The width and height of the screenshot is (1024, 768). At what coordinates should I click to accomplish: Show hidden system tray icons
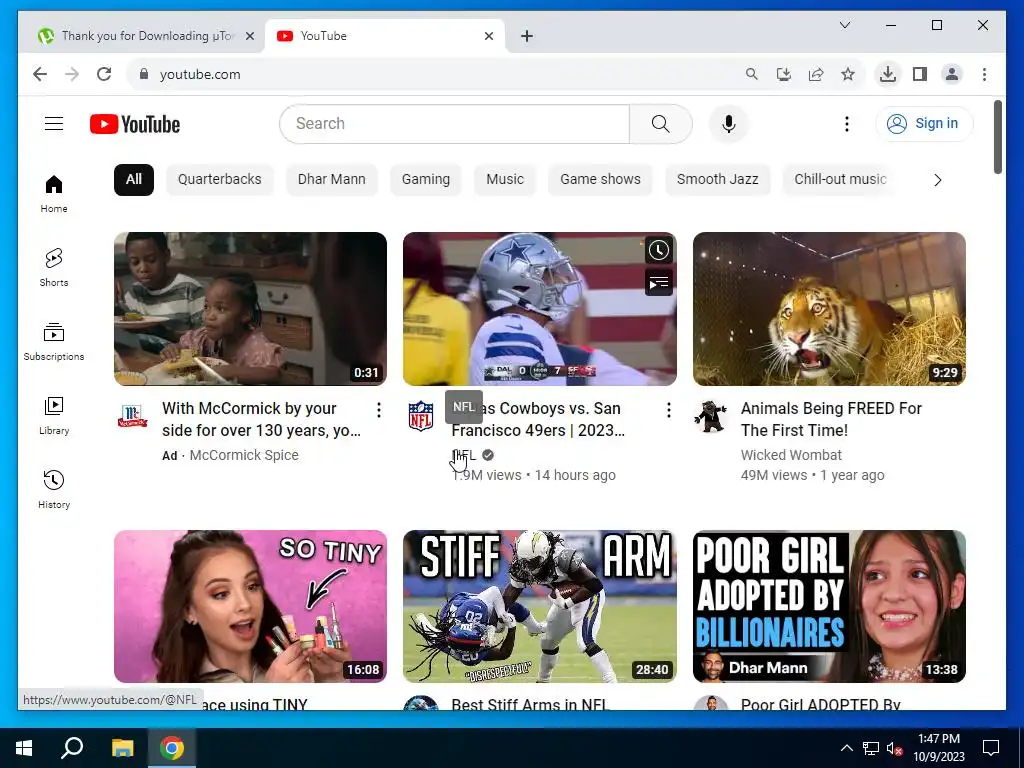846,748
